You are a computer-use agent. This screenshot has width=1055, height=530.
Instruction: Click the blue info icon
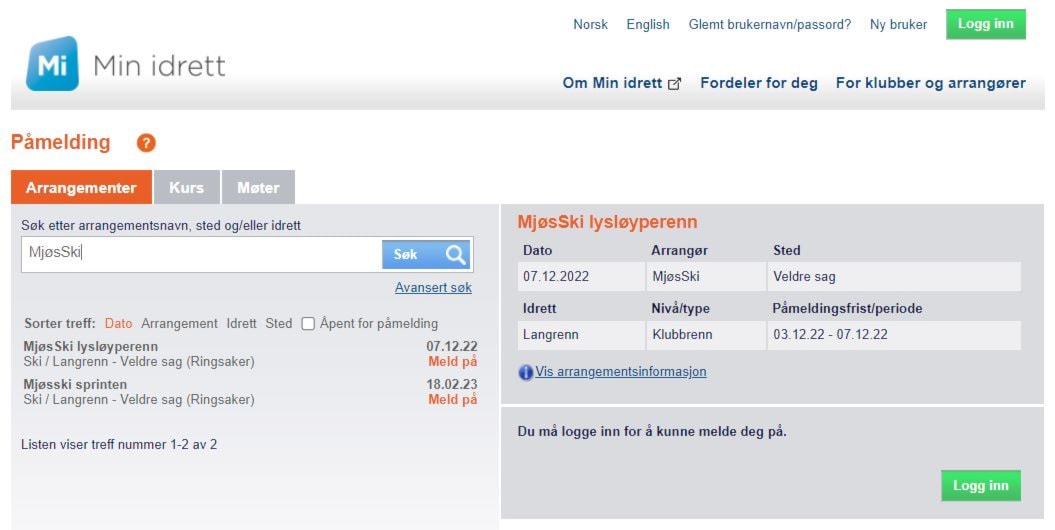526,372
